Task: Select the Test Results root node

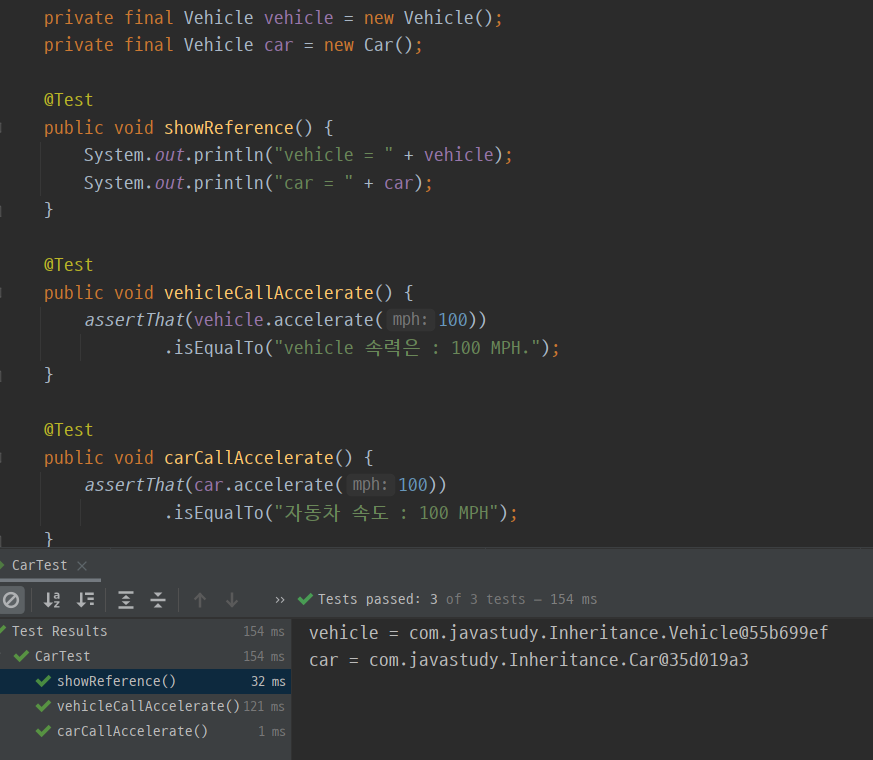Action: (x=59, y=631)
